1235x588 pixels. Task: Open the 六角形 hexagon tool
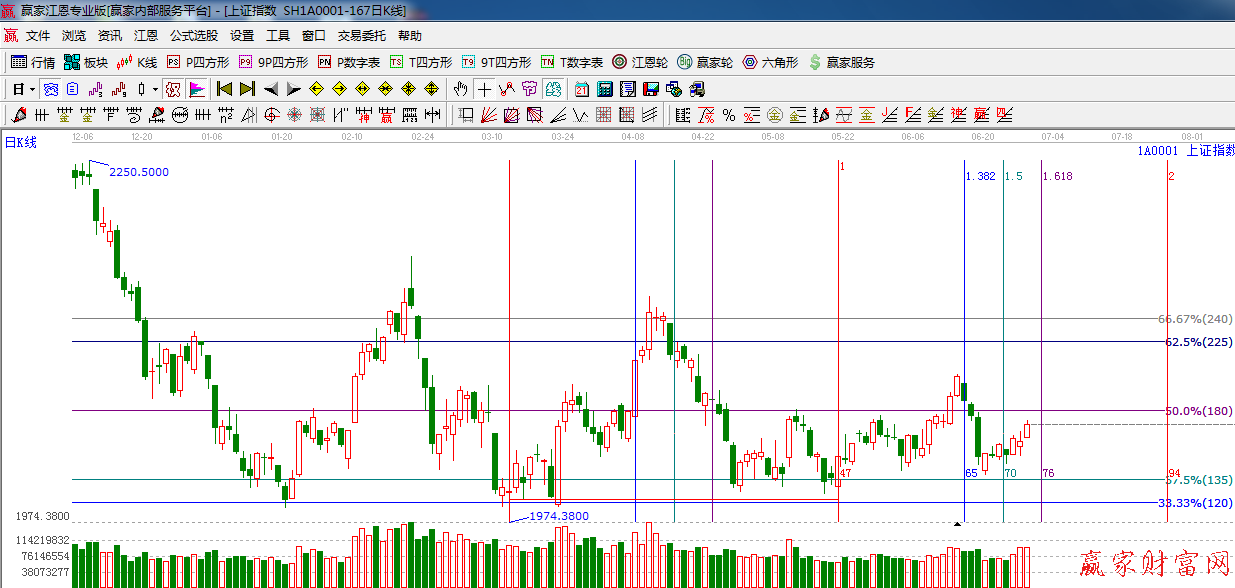coord(769,62)
